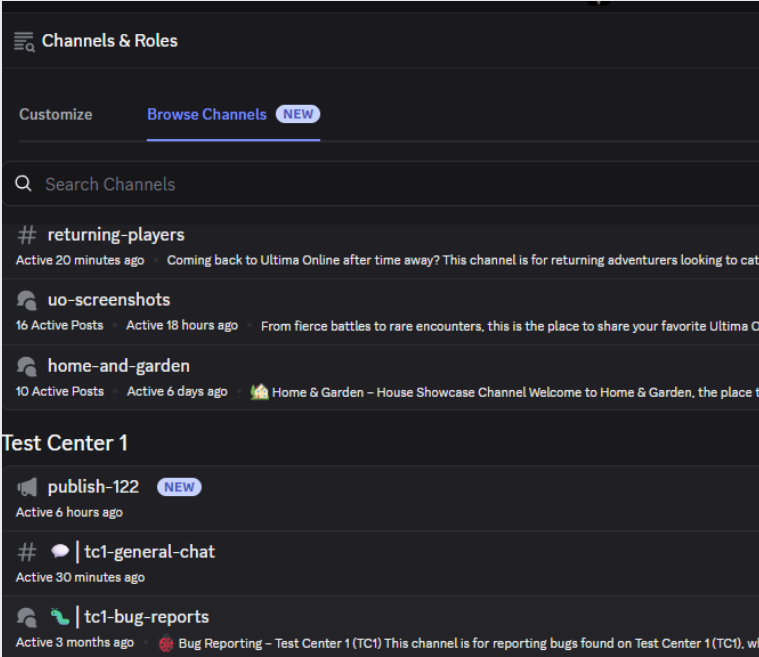The image size is (759, 657).
Task: Click the NEW badge beside publish-122
Action: click(179, 487)
